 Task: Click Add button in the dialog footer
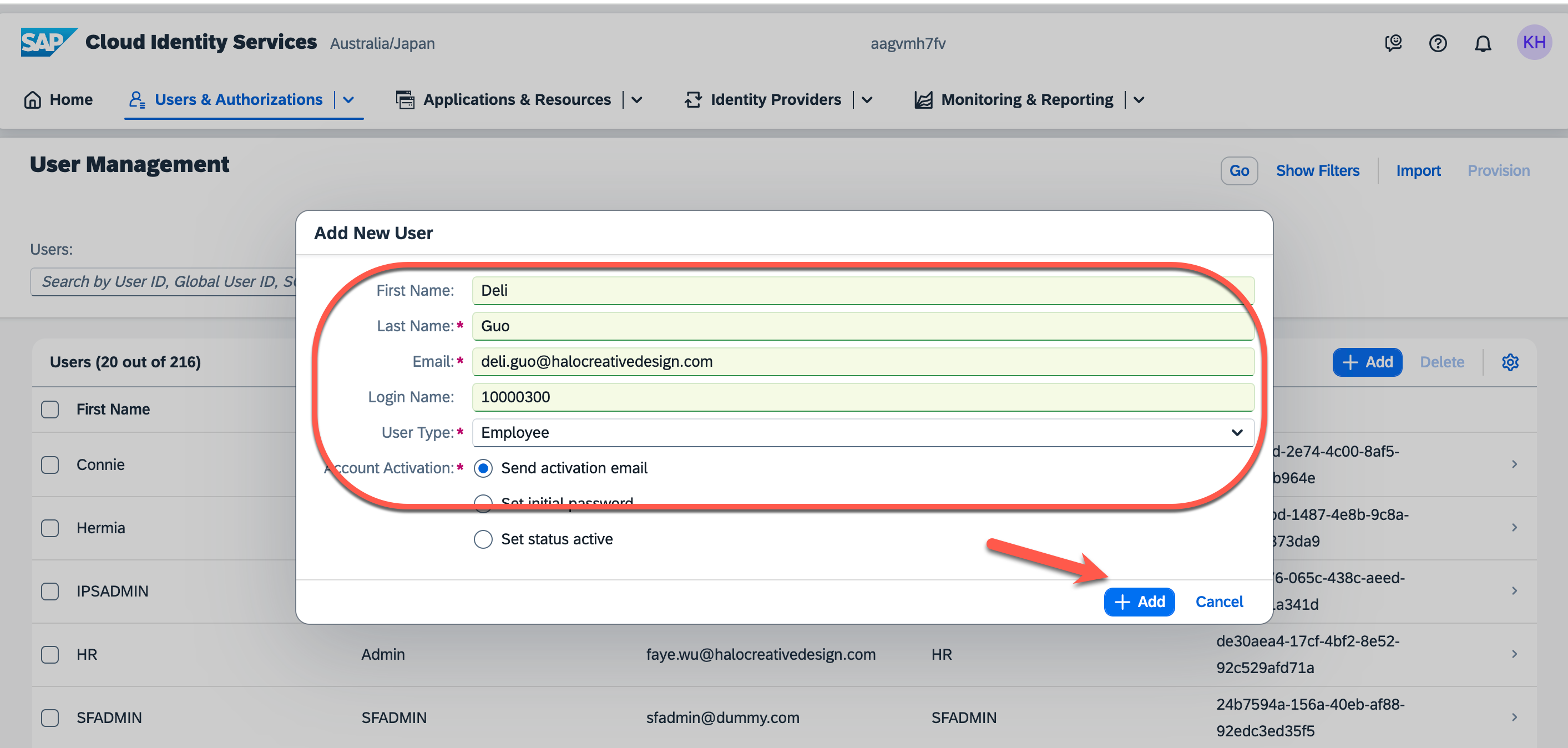pyautogui.click(x=1139, y=602)
